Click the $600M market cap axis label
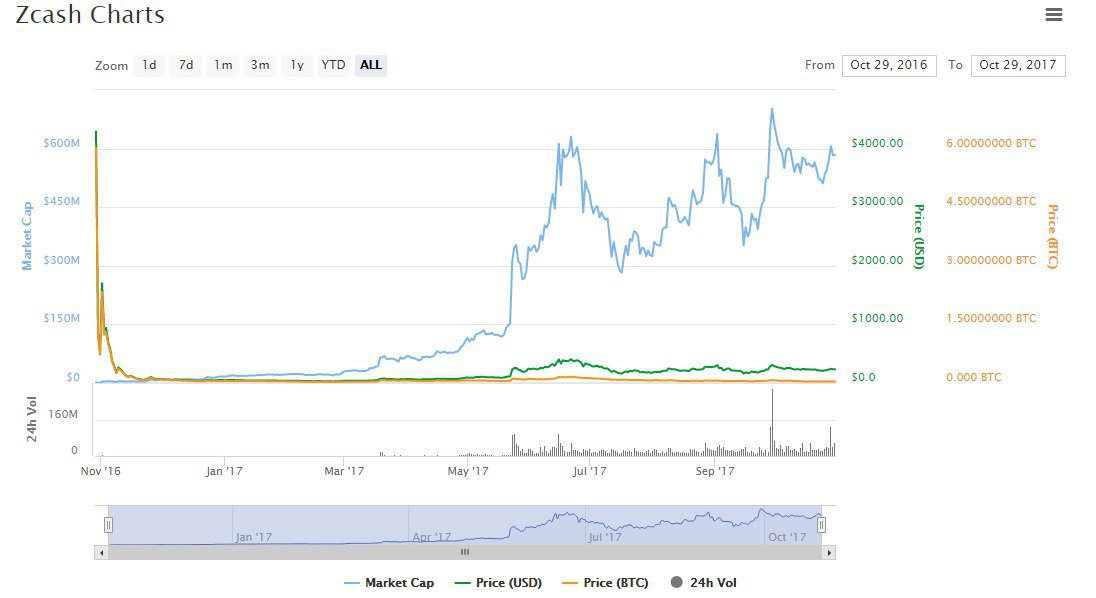Image resolution: width=1096 pixels, height=598 pixels. pyautogui.click(x=62, y=143)
